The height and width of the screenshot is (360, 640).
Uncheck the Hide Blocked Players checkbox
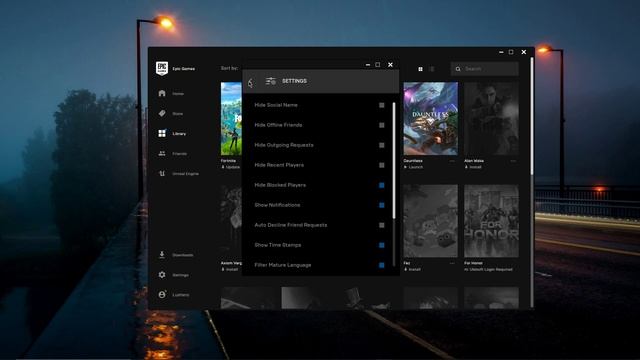tap(382, 185)
